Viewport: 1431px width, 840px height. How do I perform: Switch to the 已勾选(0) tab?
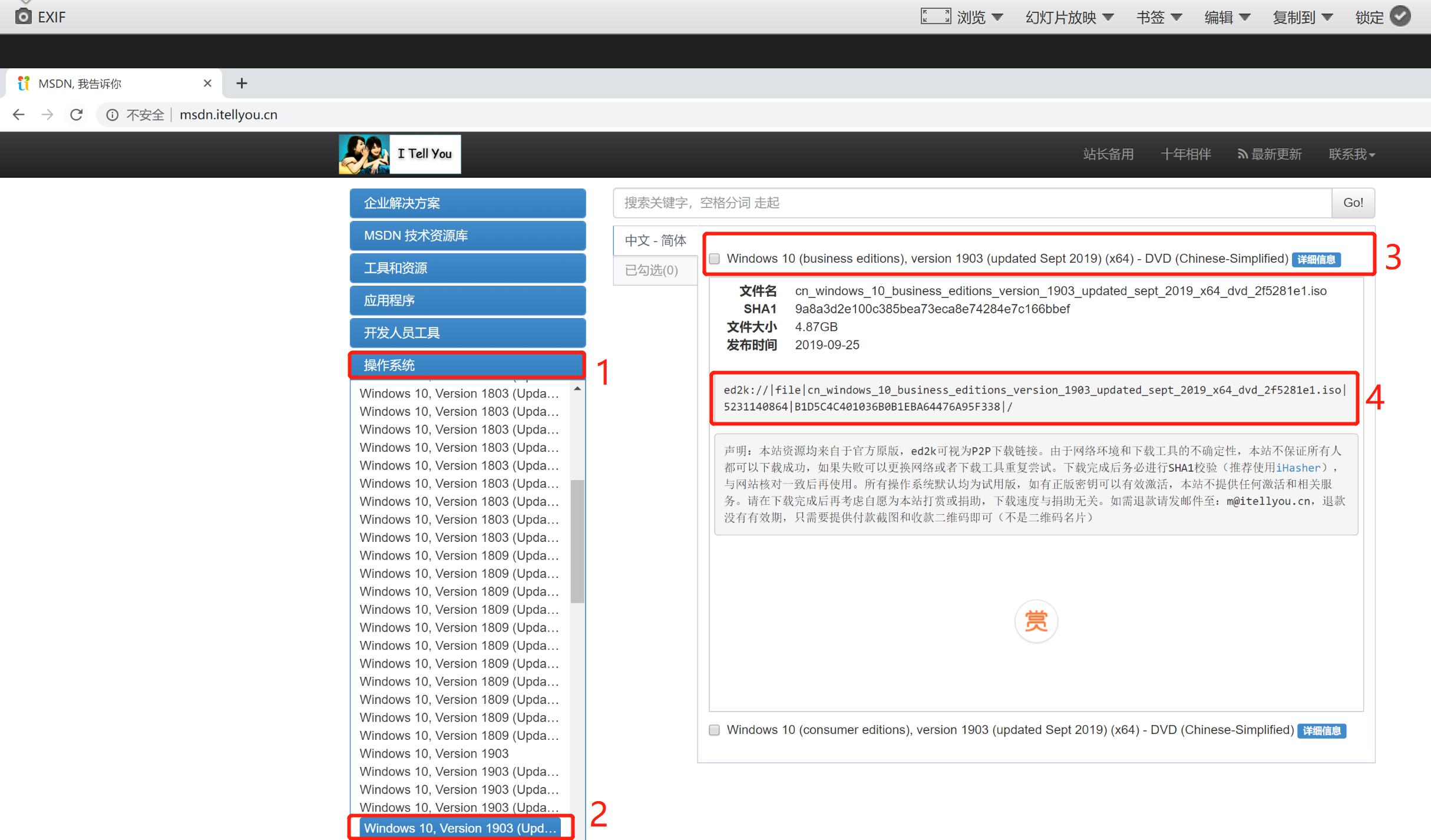(652, 270)
